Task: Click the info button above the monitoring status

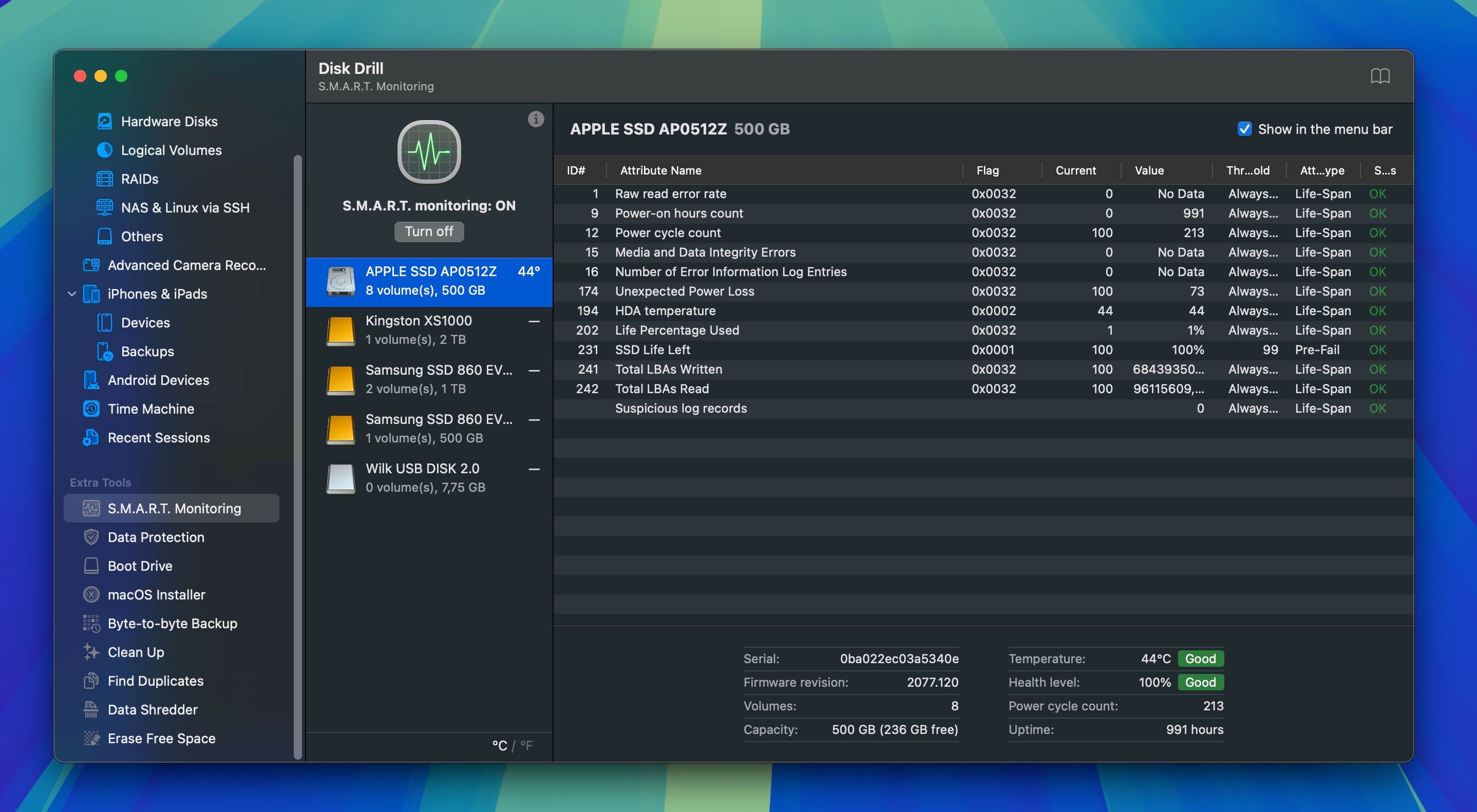Action: (536, 120)
